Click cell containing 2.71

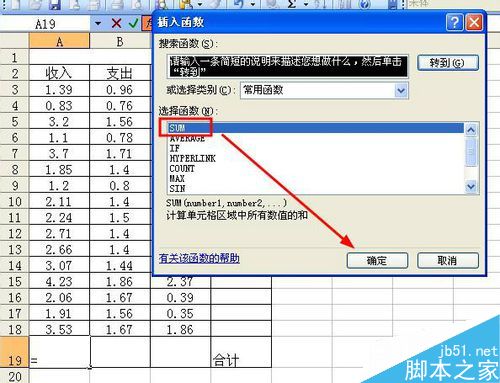[59, 233]
